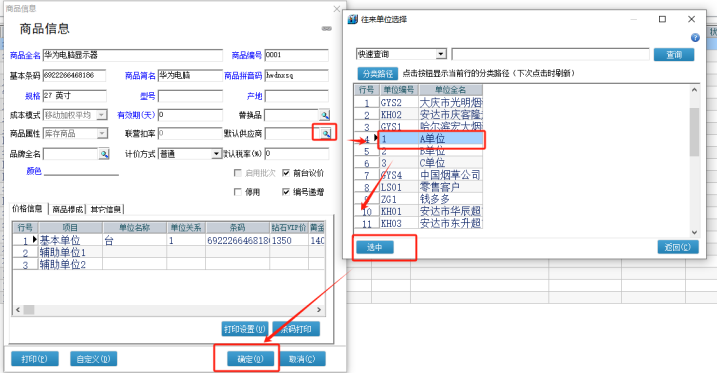Viewport: 718px width, 374px height.
Task: Click the 辅助单位1 row in the price table
Action: 169,252
